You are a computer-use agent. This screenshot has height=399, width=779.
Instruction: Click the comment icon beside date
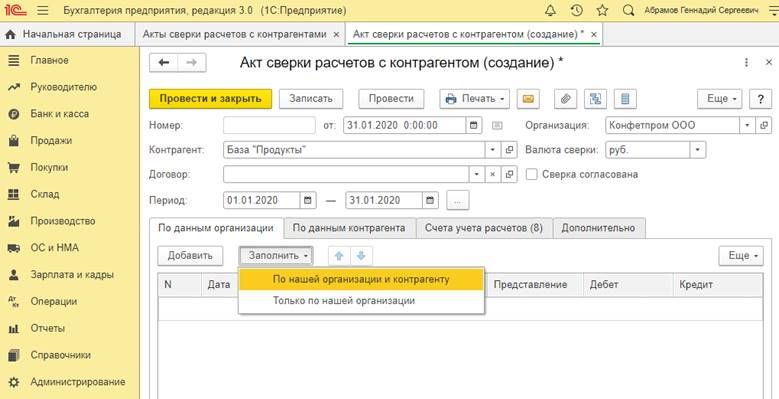[497, 126]
